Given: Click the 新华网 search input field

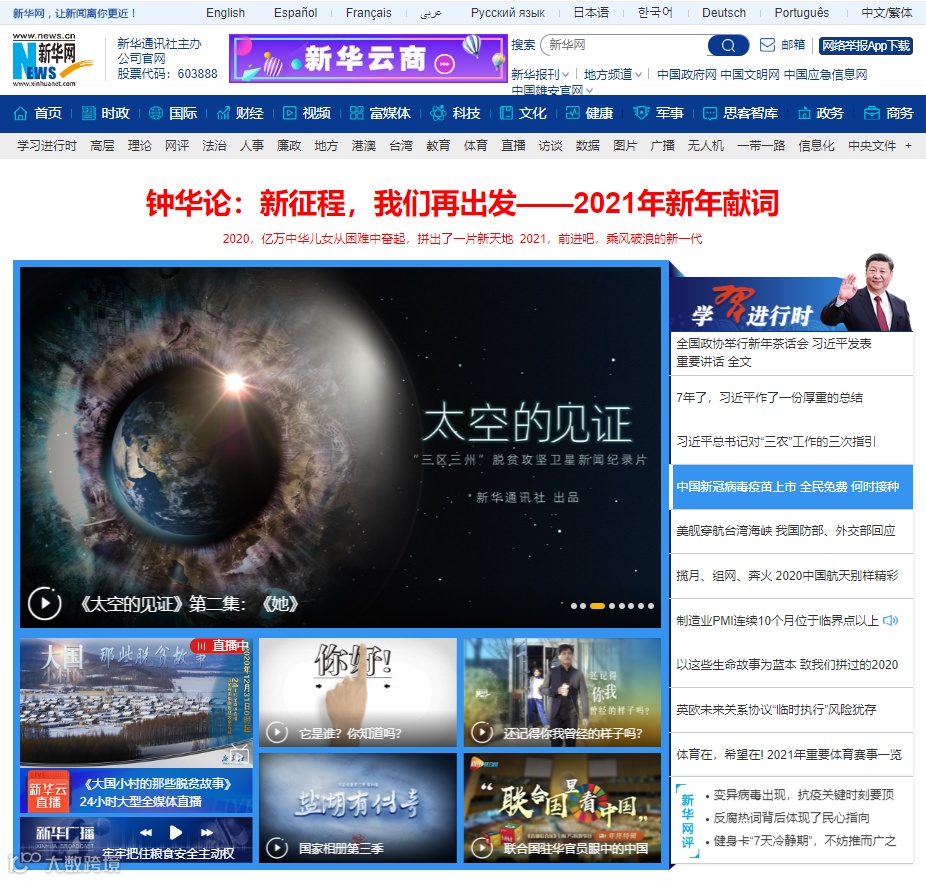Looking at the screenshot, I should click(x=625, y=45).
